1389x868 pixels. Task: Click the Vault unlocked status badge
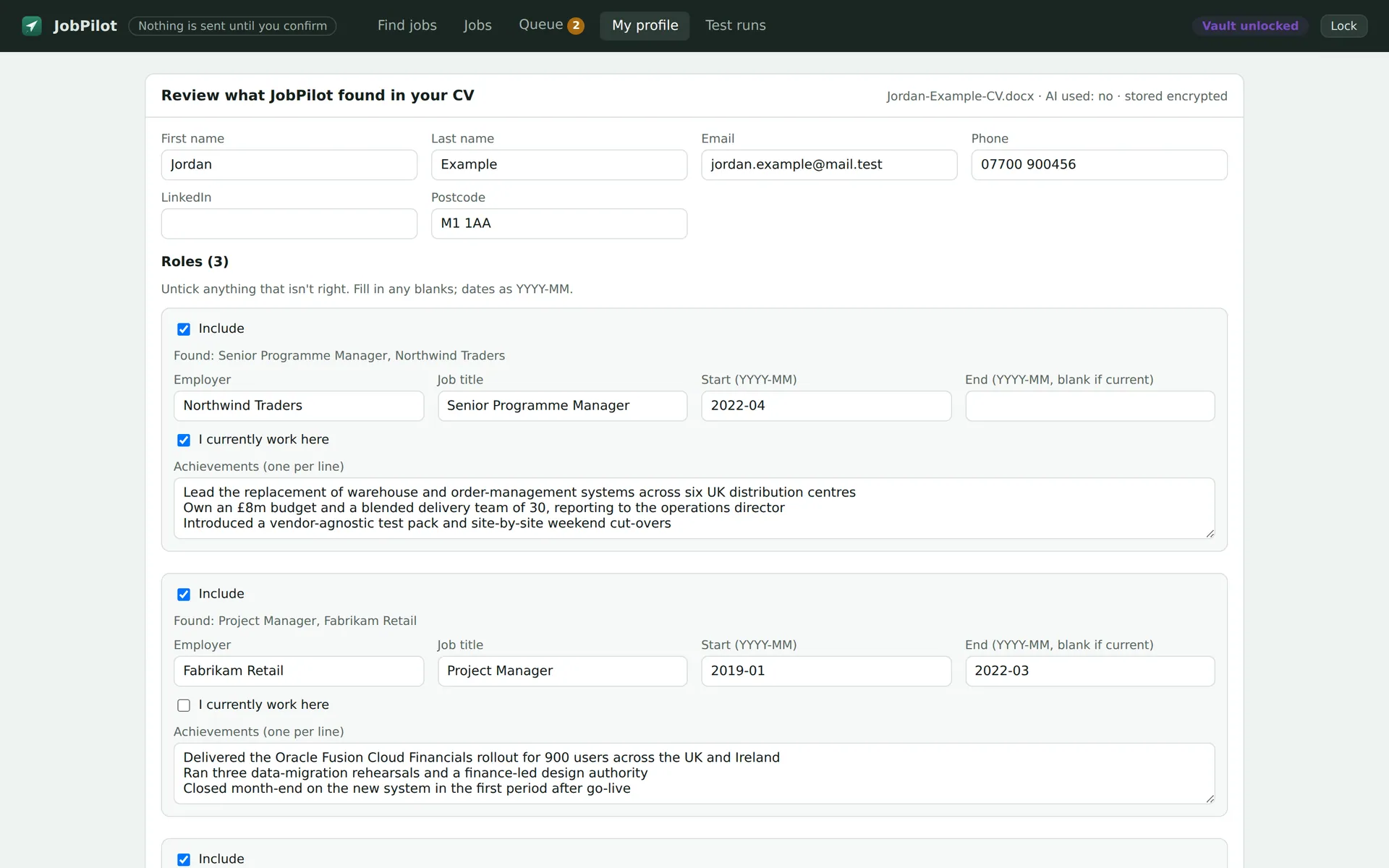(x=1250, y=26)
